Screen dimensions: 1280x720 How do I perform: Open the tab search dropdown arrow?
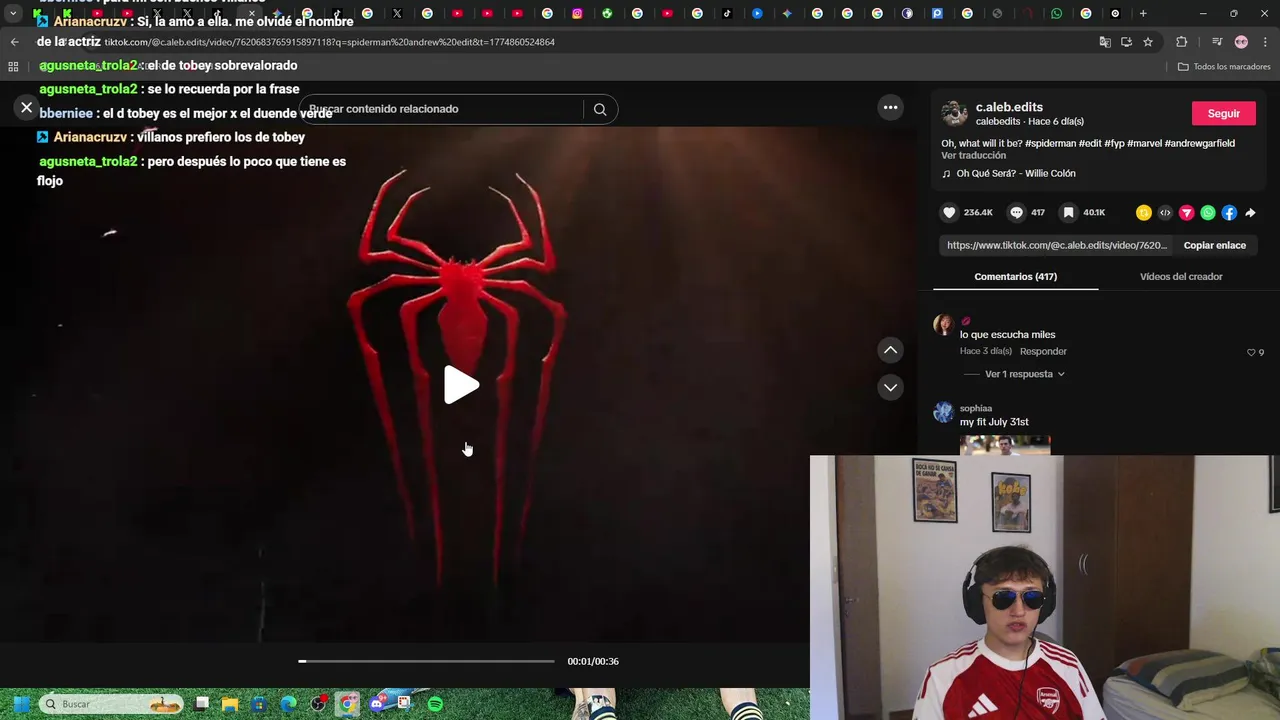(x=13, y=14)
